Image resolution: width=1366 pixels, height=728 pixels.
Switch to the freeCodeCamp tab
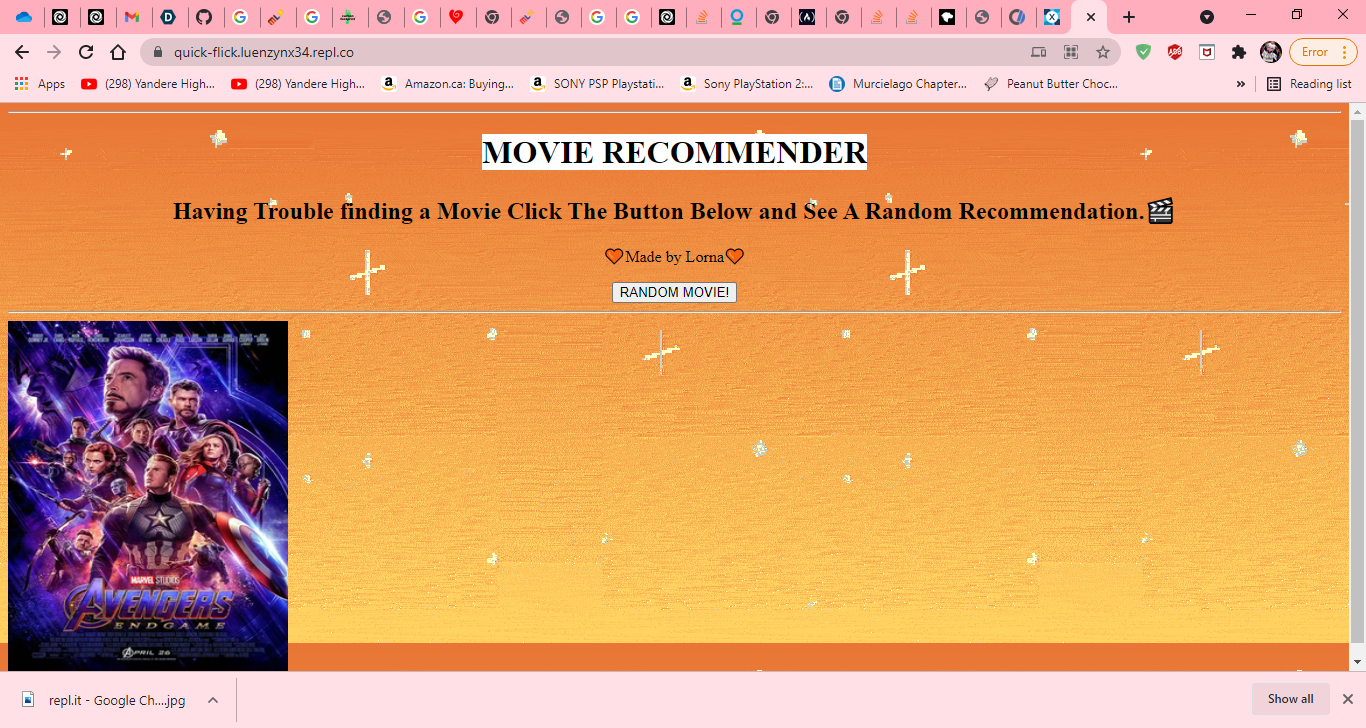pyautogui.click(x=806, y=17)
